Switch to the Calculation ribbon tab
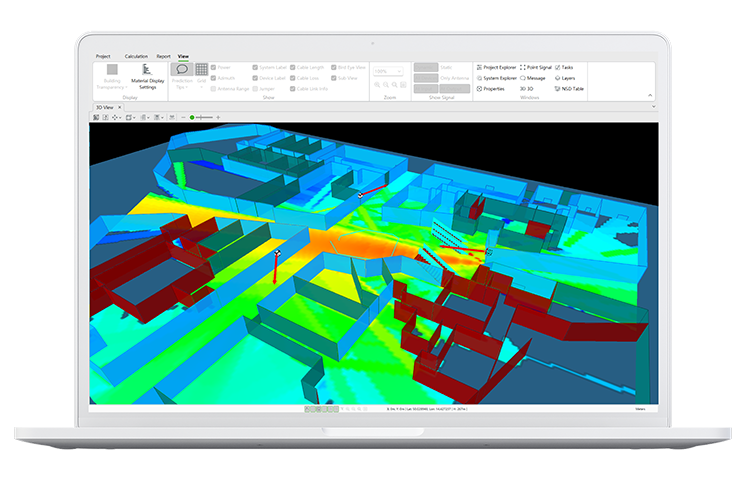 (135, 56)
